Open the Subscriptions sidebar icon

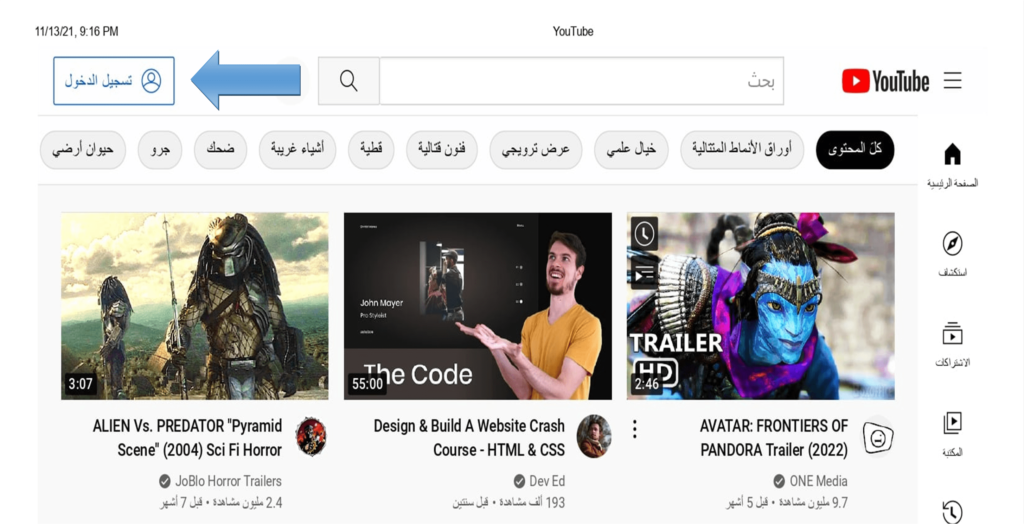point(952,334)
